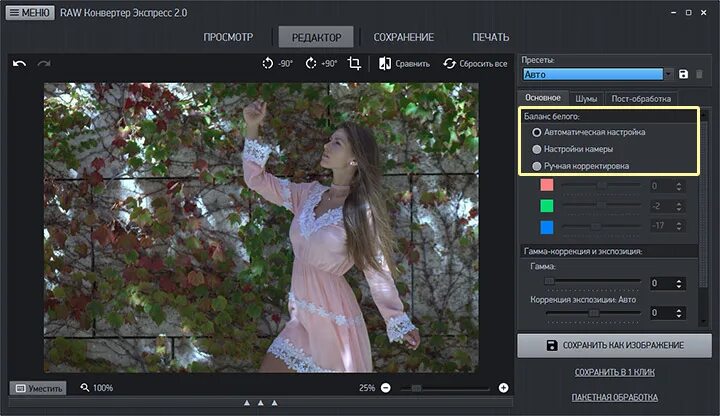Image resolution: width=720 pixels, height=416 pixels.
Task: Click the red channel slider
Action: (x=601, y=185)
